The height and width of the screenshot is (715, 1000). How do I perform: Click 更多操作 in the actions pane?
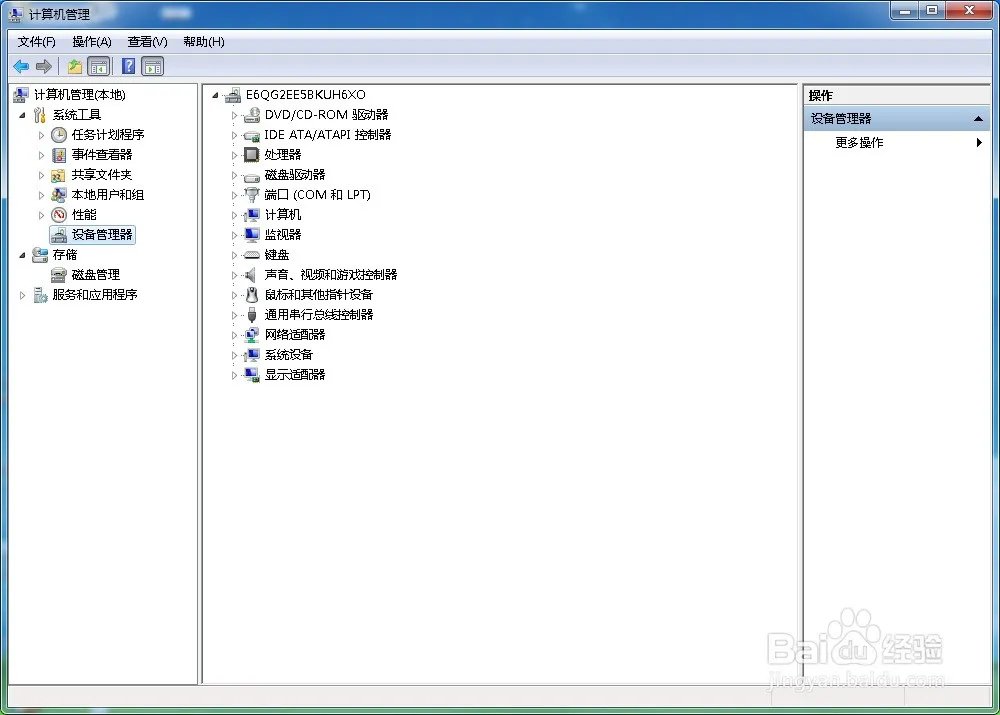(859, 143)
